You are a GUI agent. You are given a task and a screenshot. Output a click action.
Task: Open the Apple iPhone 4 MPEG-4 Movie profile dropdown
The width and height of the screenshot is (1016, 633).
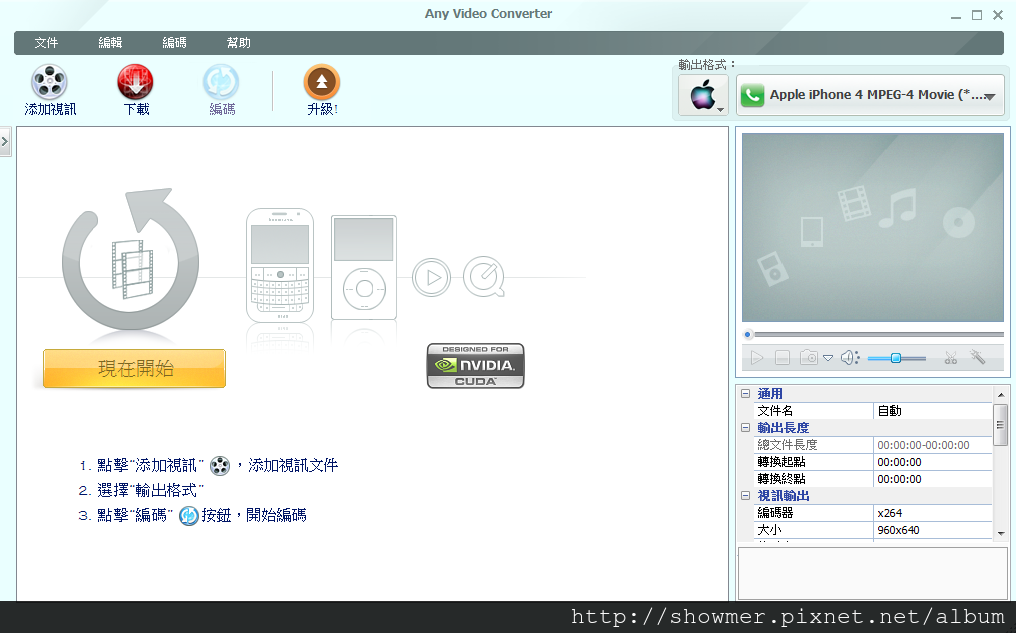870,95
